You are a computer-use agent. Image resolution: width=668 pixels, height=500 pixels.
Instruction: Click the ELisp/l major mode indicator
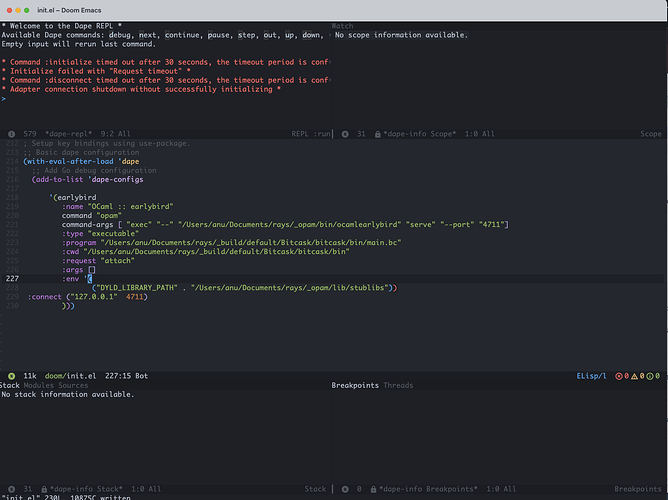click(x=591, y=376)
